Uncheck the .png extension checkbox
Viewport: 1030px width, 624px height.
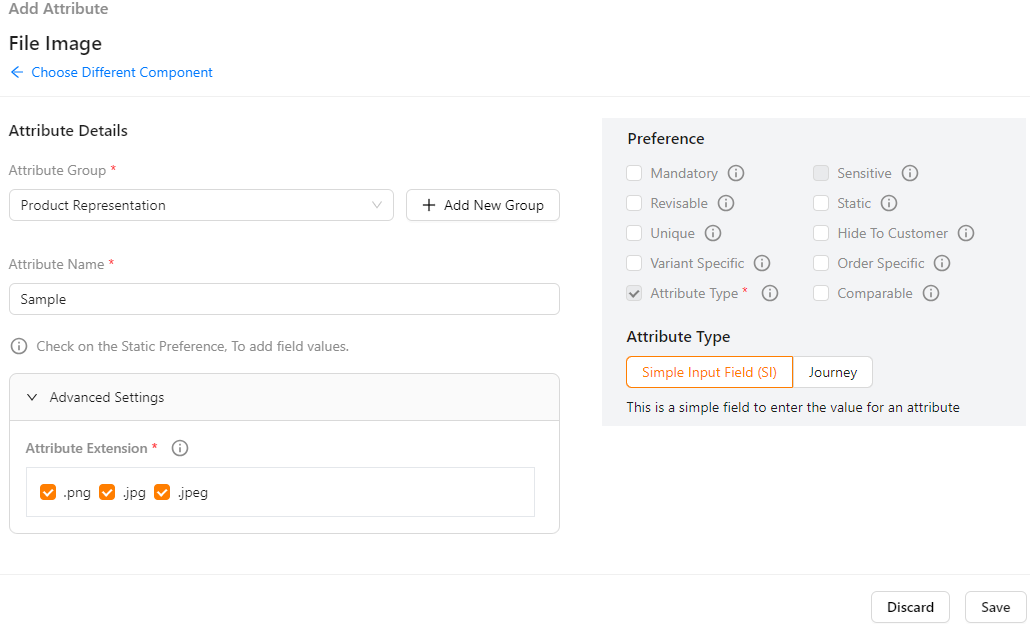pyautogui.click(x=48, y=492)
